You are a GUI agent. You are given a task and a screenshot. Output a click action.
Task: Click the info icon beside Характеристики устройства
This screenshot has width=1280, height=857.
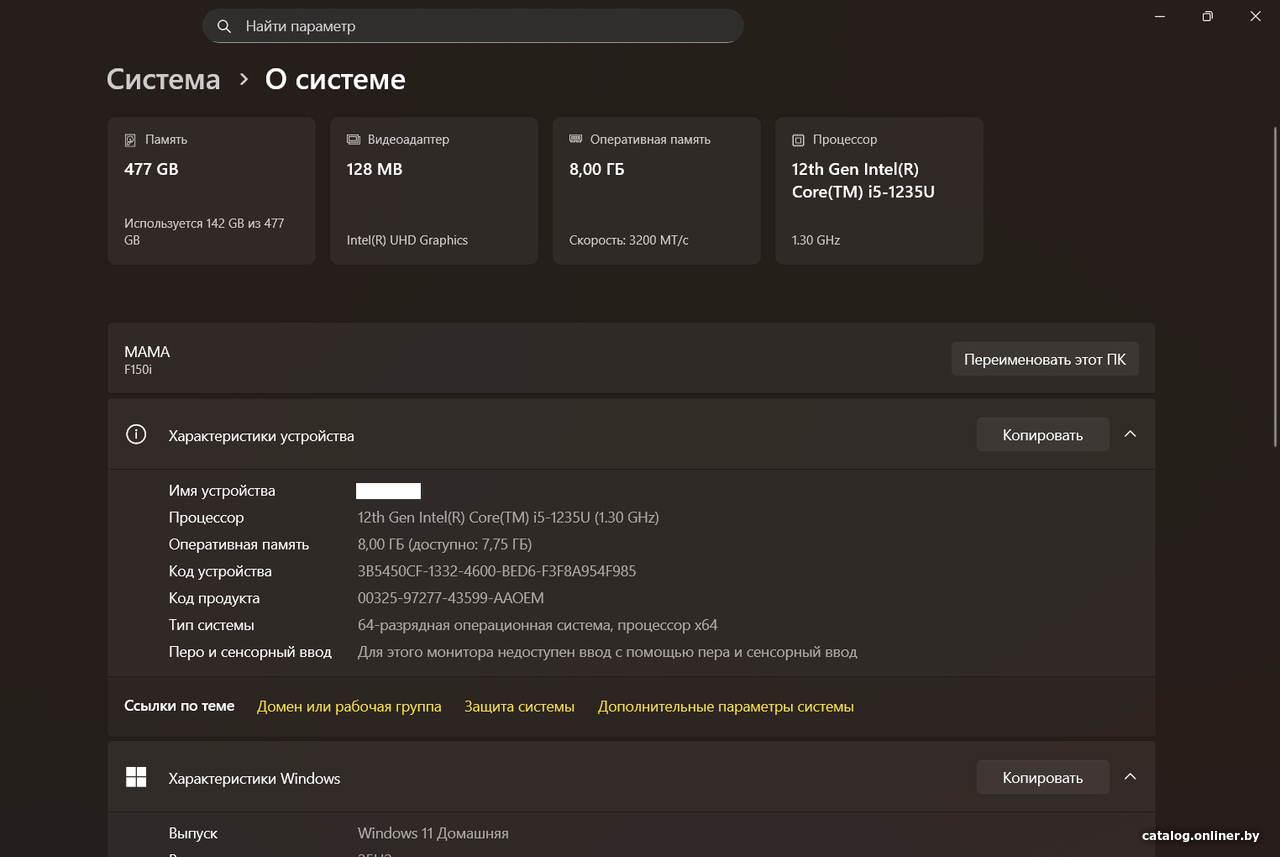pyautogui.click(x=136, y=434)
